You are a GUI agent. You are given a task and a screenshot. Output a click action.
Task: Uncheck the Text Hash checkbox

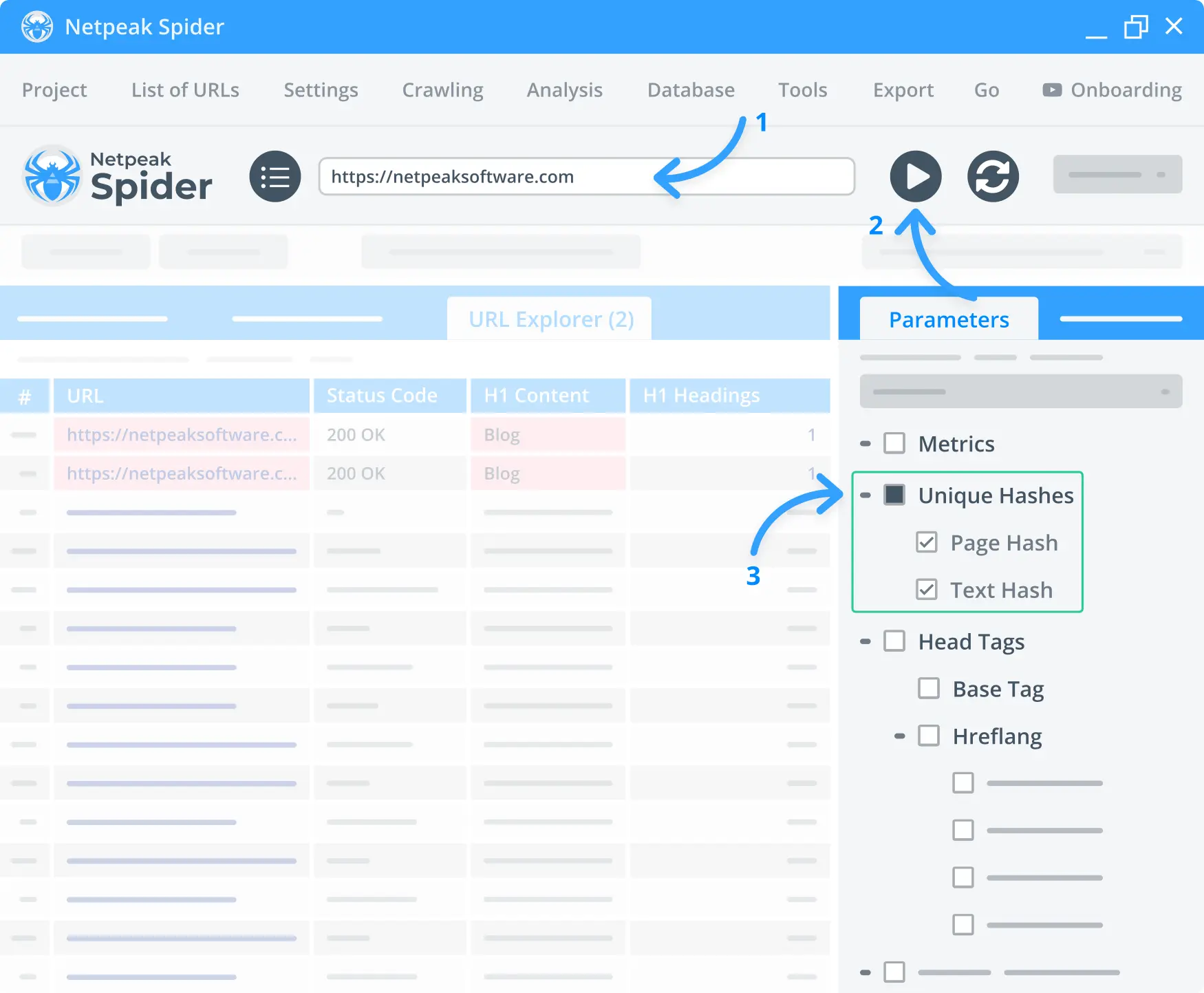tap(927, 590)
